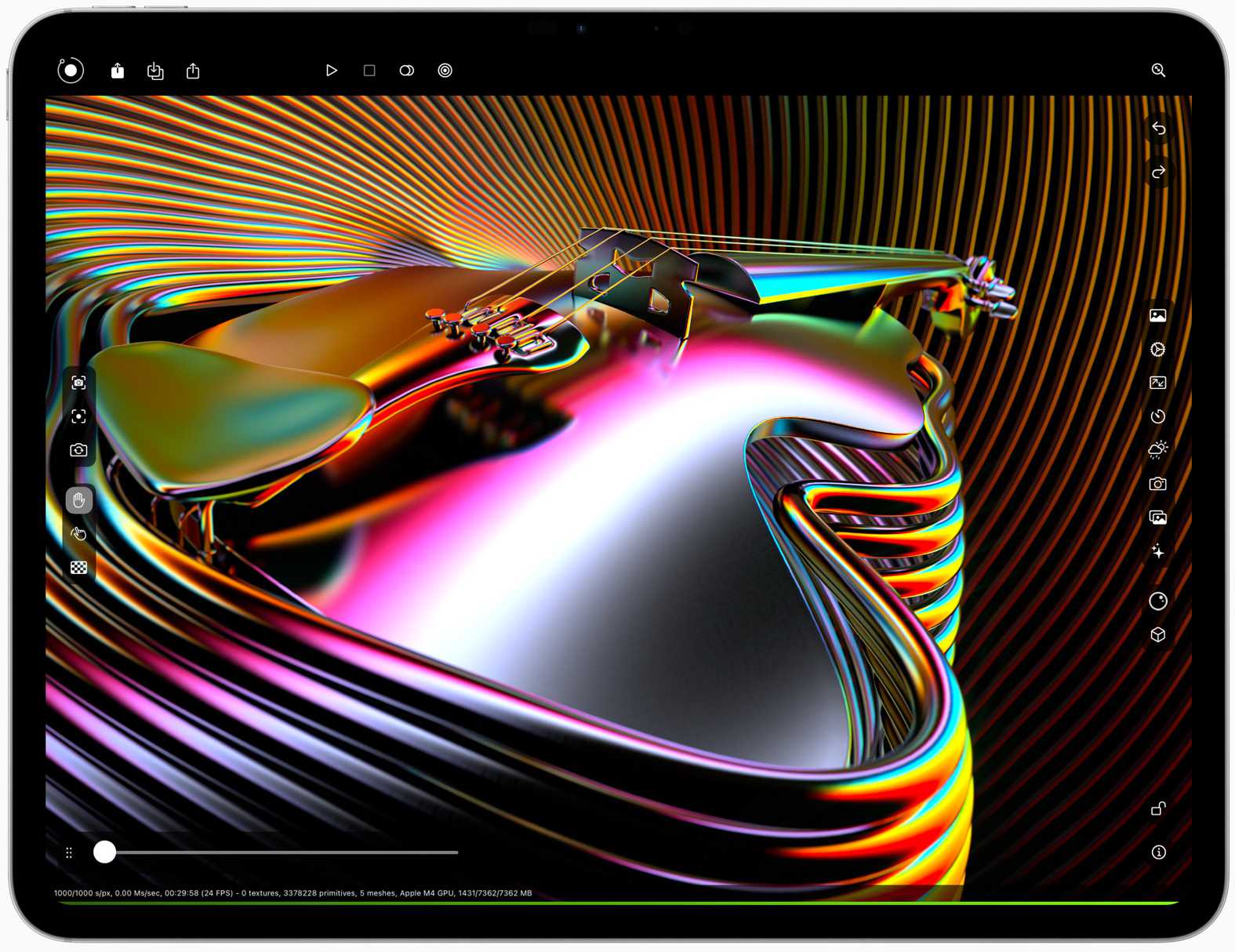Open the info panel
Screen dimensions: 1235x952
[1158, 852]
